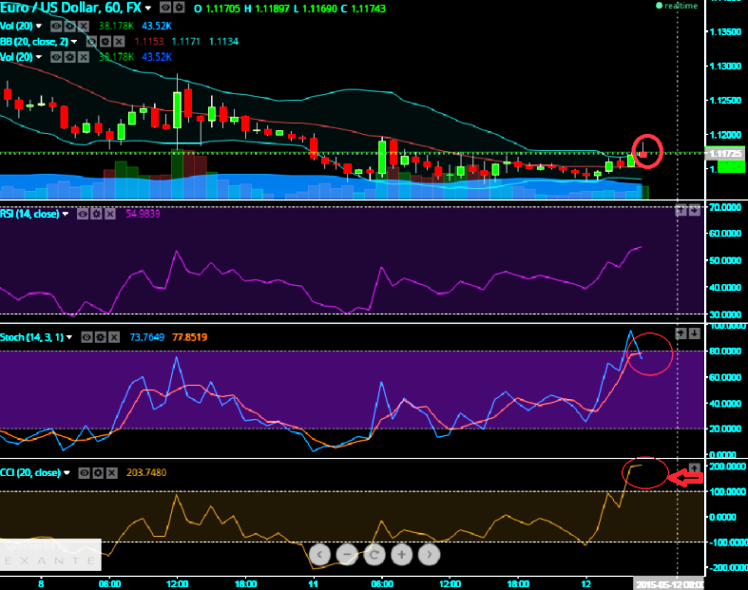Expand the CCI (20, close) dropdown arrow
Image resolution: width=748 pixels, height=590 pixels.
tap(67, 473)
